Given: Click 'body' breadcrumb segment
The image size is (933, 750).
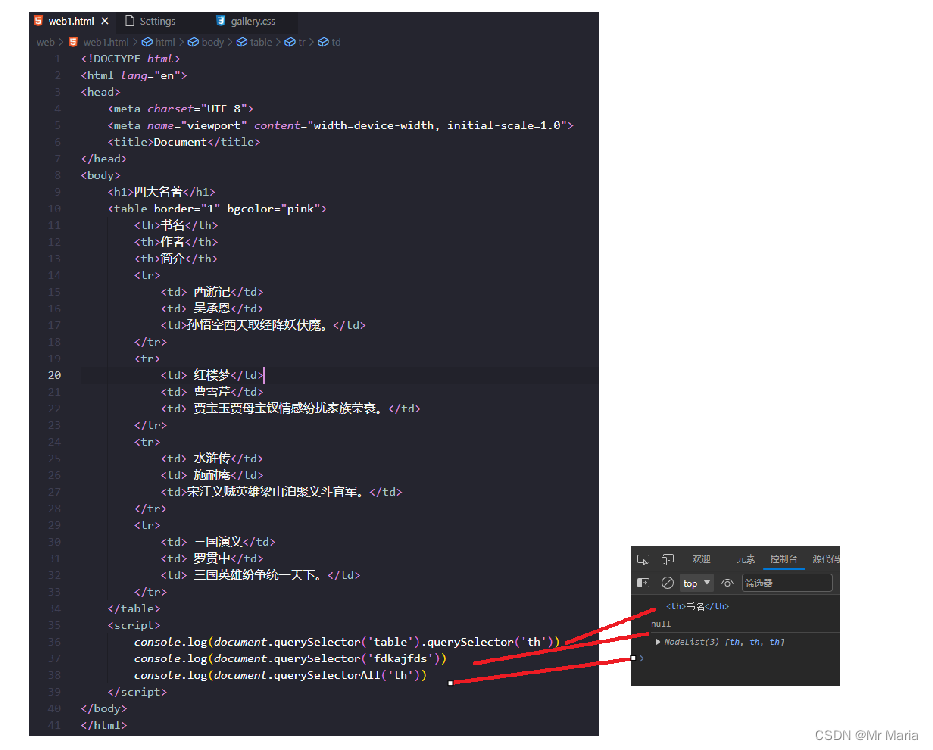Looking at the screenshot, I should [212, 42].
